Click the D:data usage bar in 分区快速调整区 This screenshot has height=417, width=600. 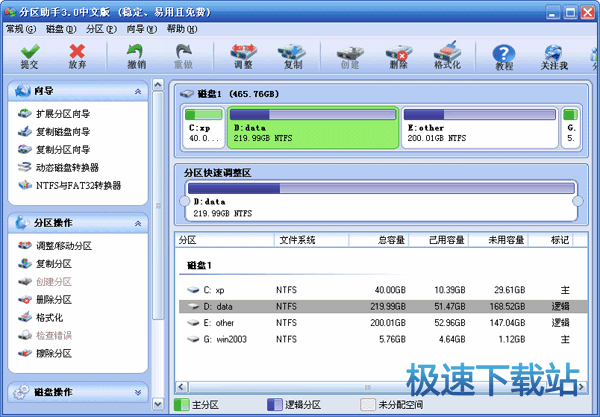[x=381, y=188]
